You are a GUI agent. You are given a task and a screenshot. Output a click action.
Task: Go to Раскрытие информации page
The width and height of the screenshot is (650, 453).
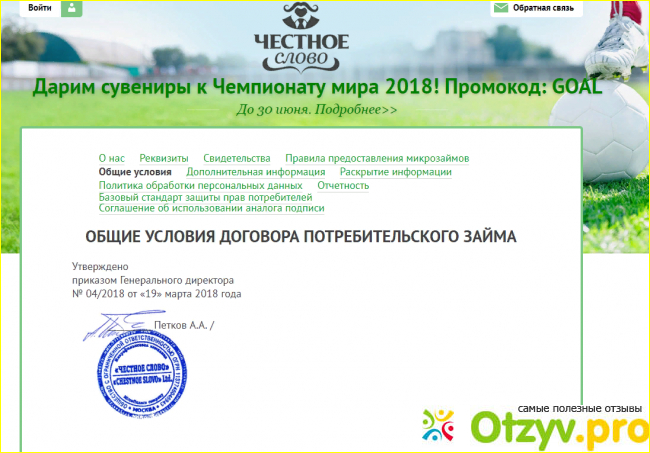click(395, 172)
